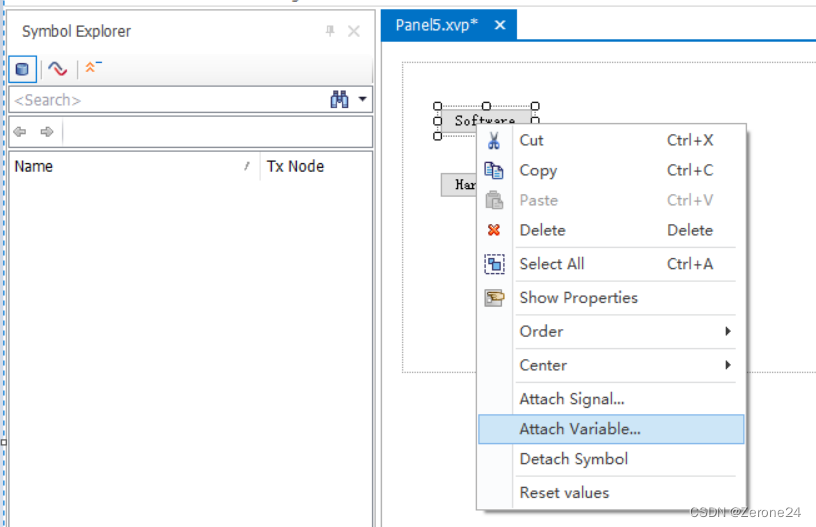816x527 pixels.
Task: Select the database symbol filter icon
Action: point(22,69)
